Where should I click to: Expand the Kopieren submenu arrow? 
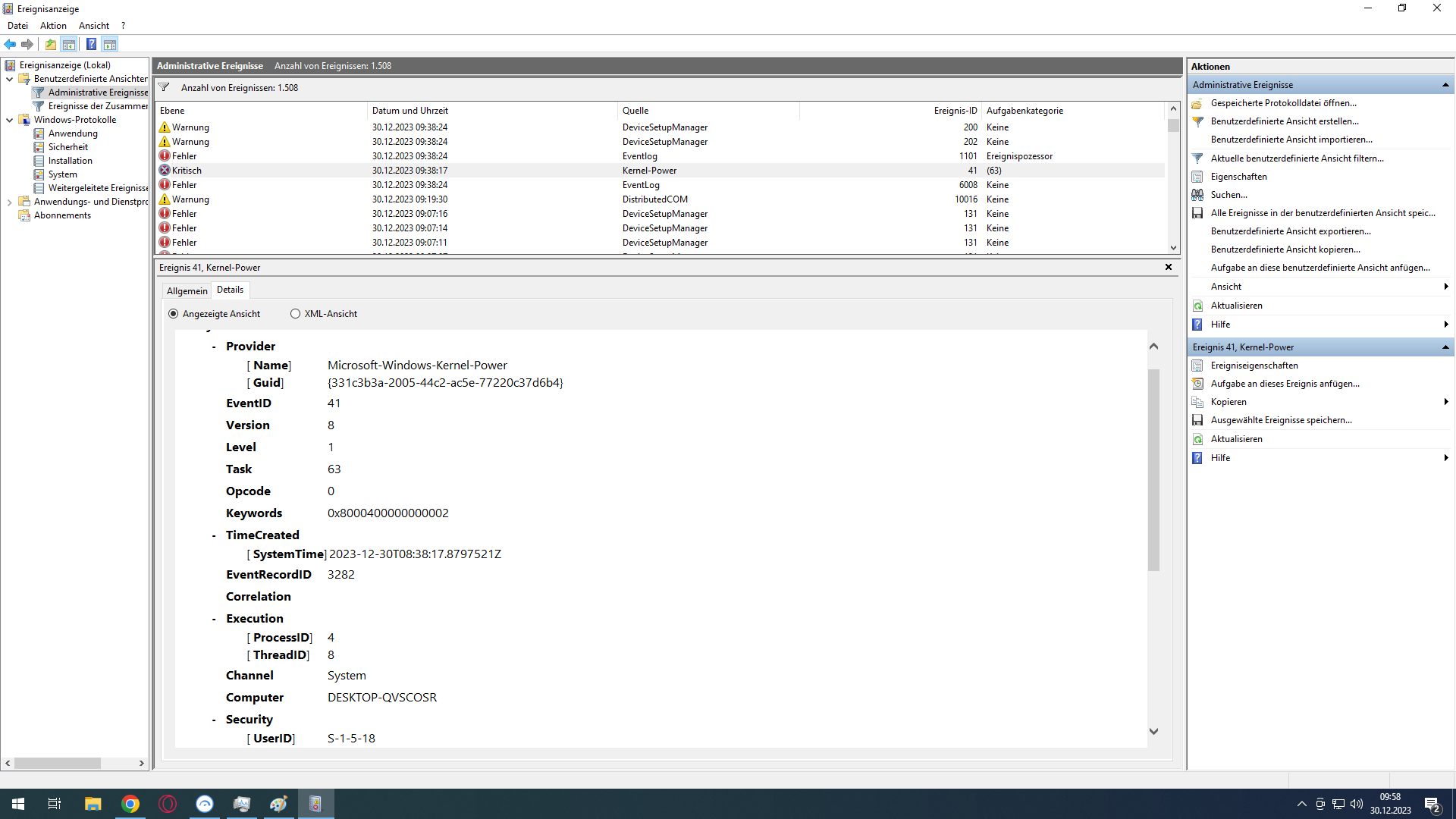pyautogui.click(x=1445, y=402)
